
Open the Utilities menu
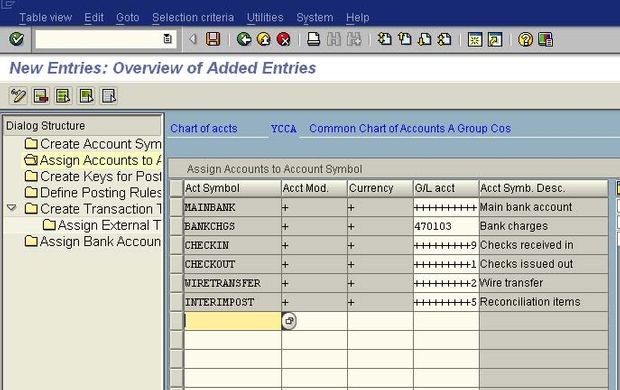(x=265, y=17)
